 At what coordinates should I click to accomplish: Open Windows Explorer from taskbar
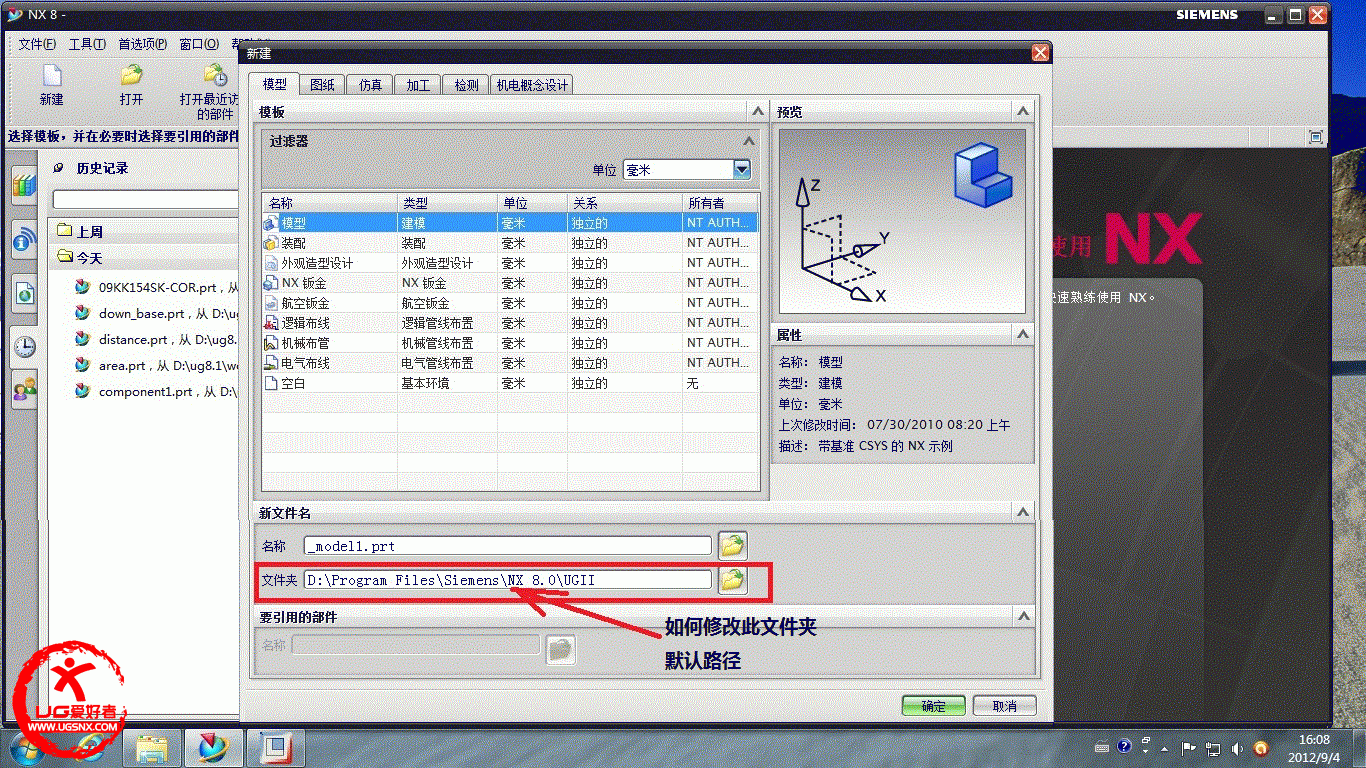click(152, 748)
